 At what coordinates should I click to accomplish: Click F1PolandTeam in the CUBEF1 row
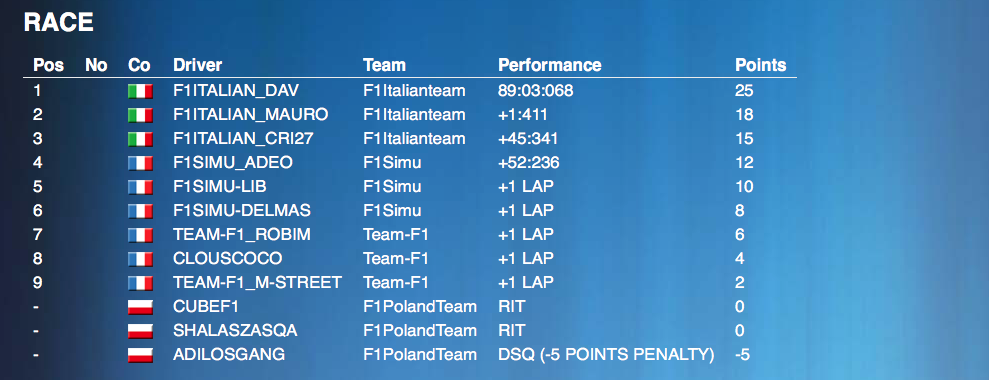(x=420, y=307)
